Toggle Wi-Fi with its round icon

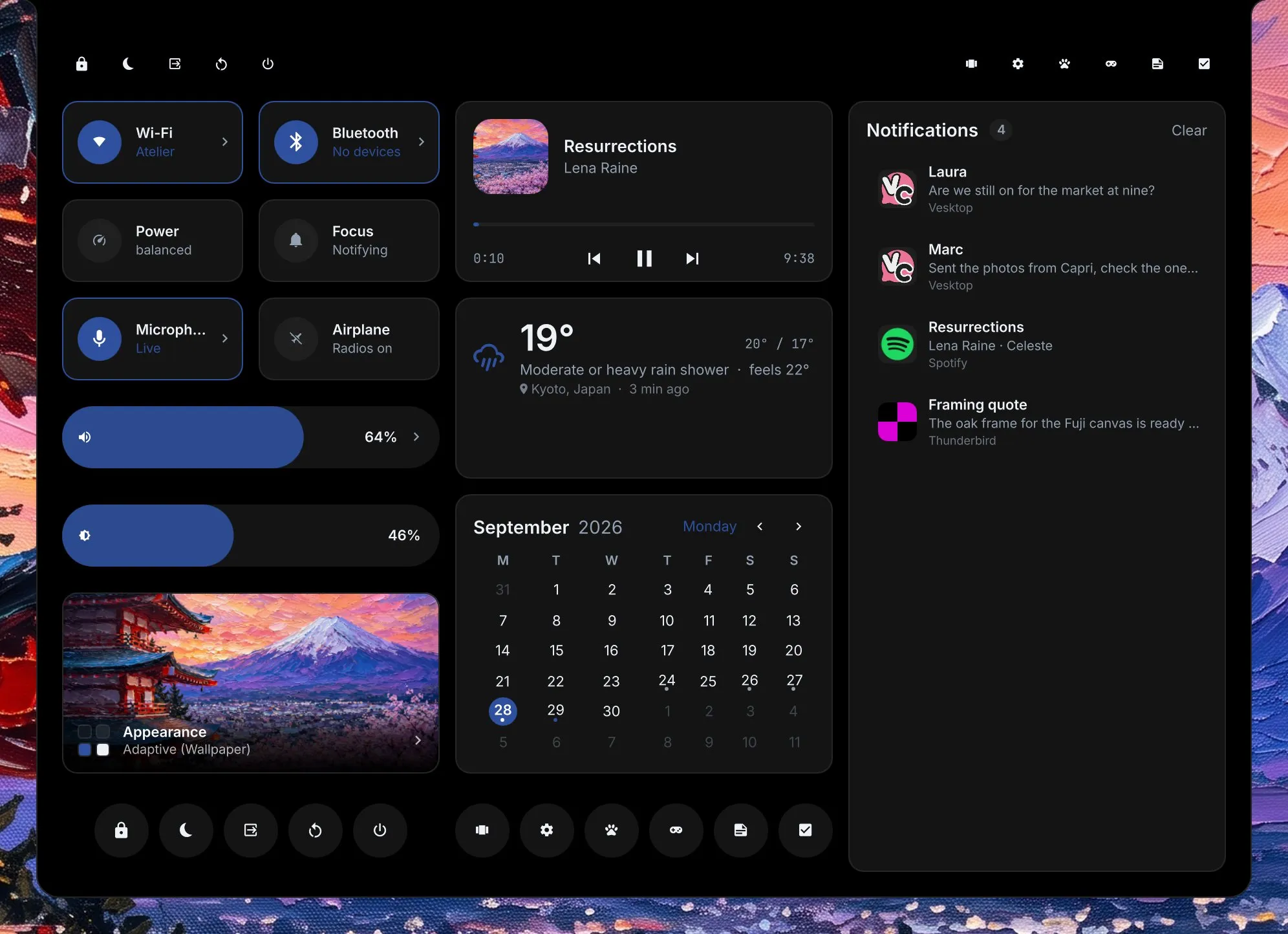tap(100, 142)
